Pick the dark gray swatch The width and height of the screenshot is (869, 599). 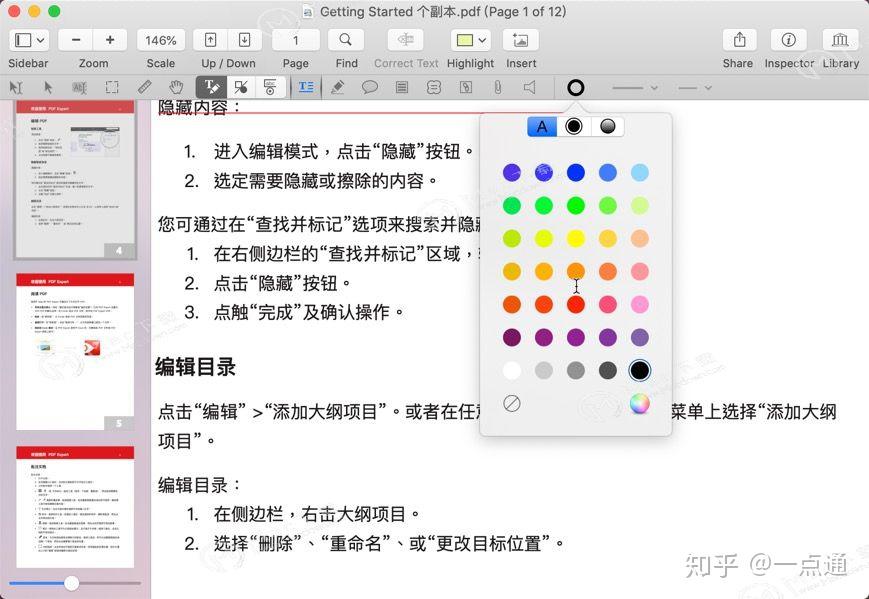point(608,370)
